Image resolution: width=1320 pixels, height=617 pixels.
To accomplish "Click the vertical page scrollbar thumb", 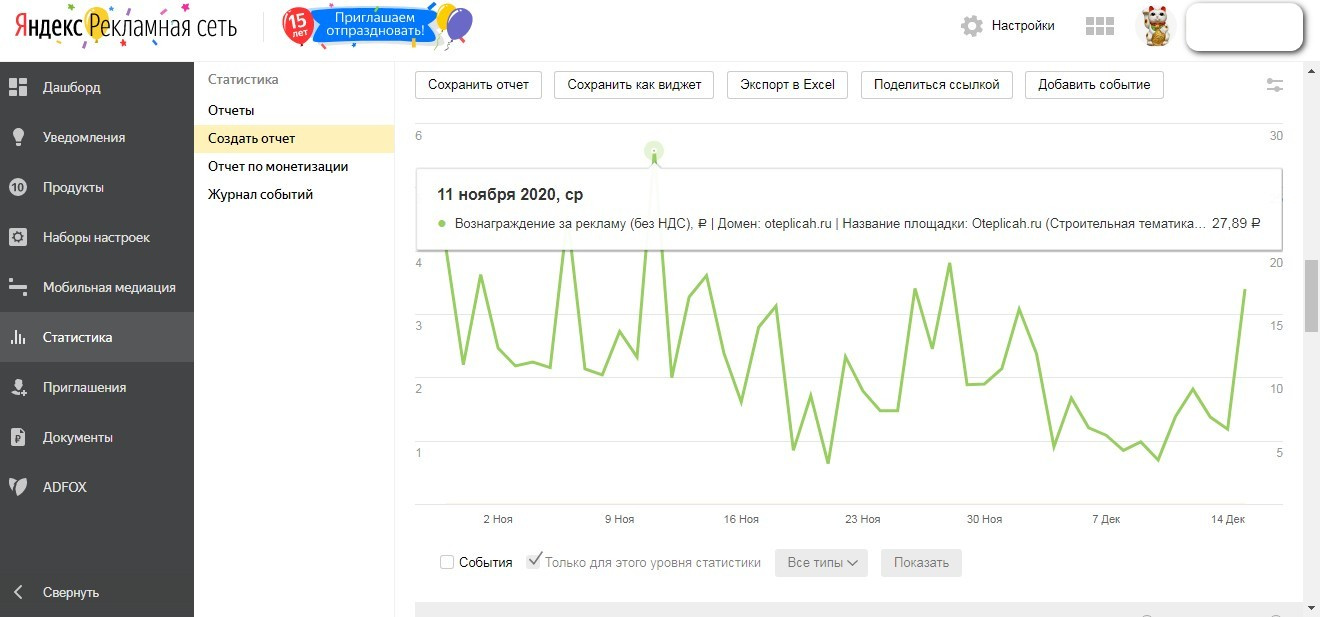I will pyautogui.click(x=1310, y=295).
